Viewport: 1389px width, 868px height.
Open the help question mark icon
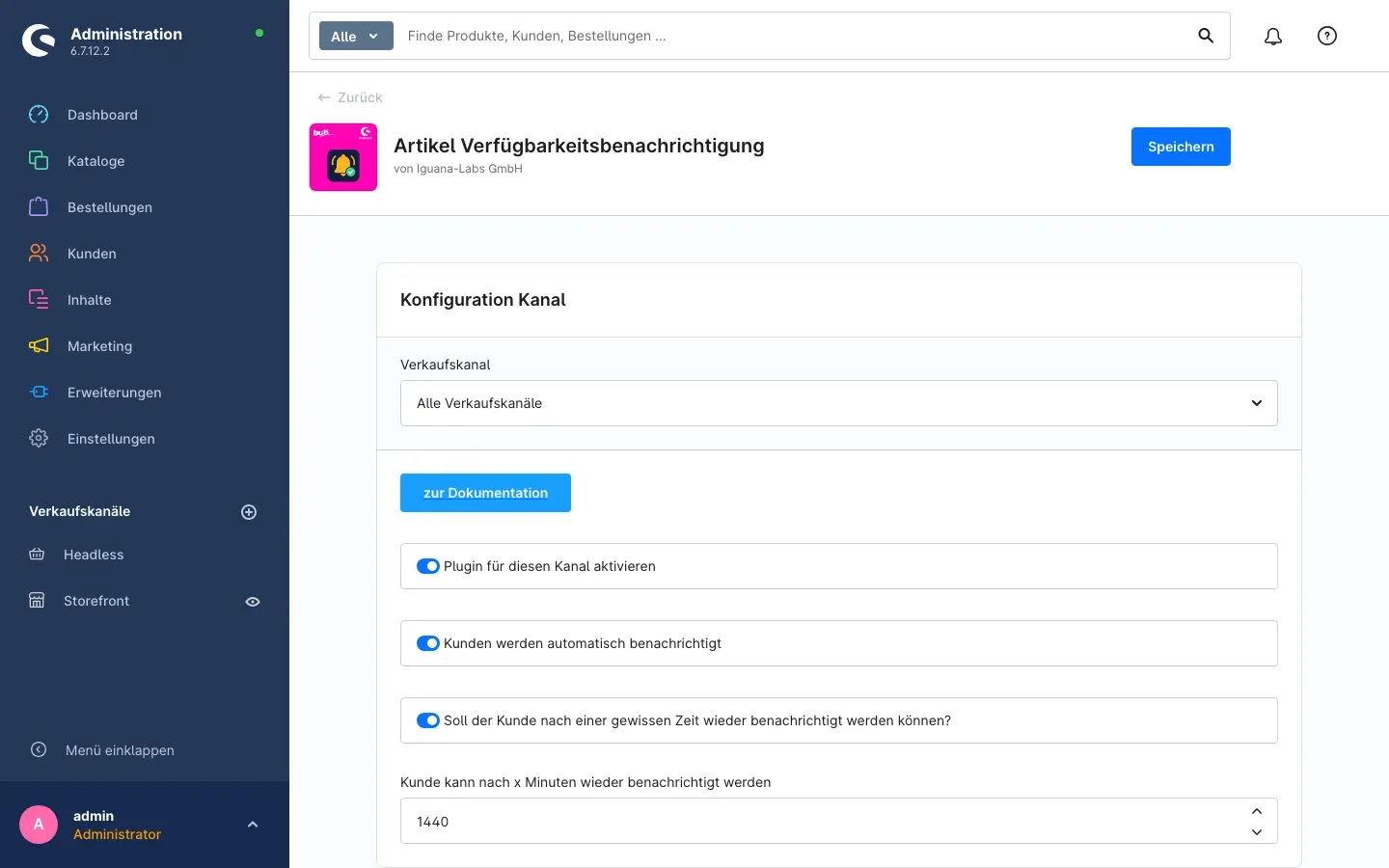click(x=1327, y=36)
